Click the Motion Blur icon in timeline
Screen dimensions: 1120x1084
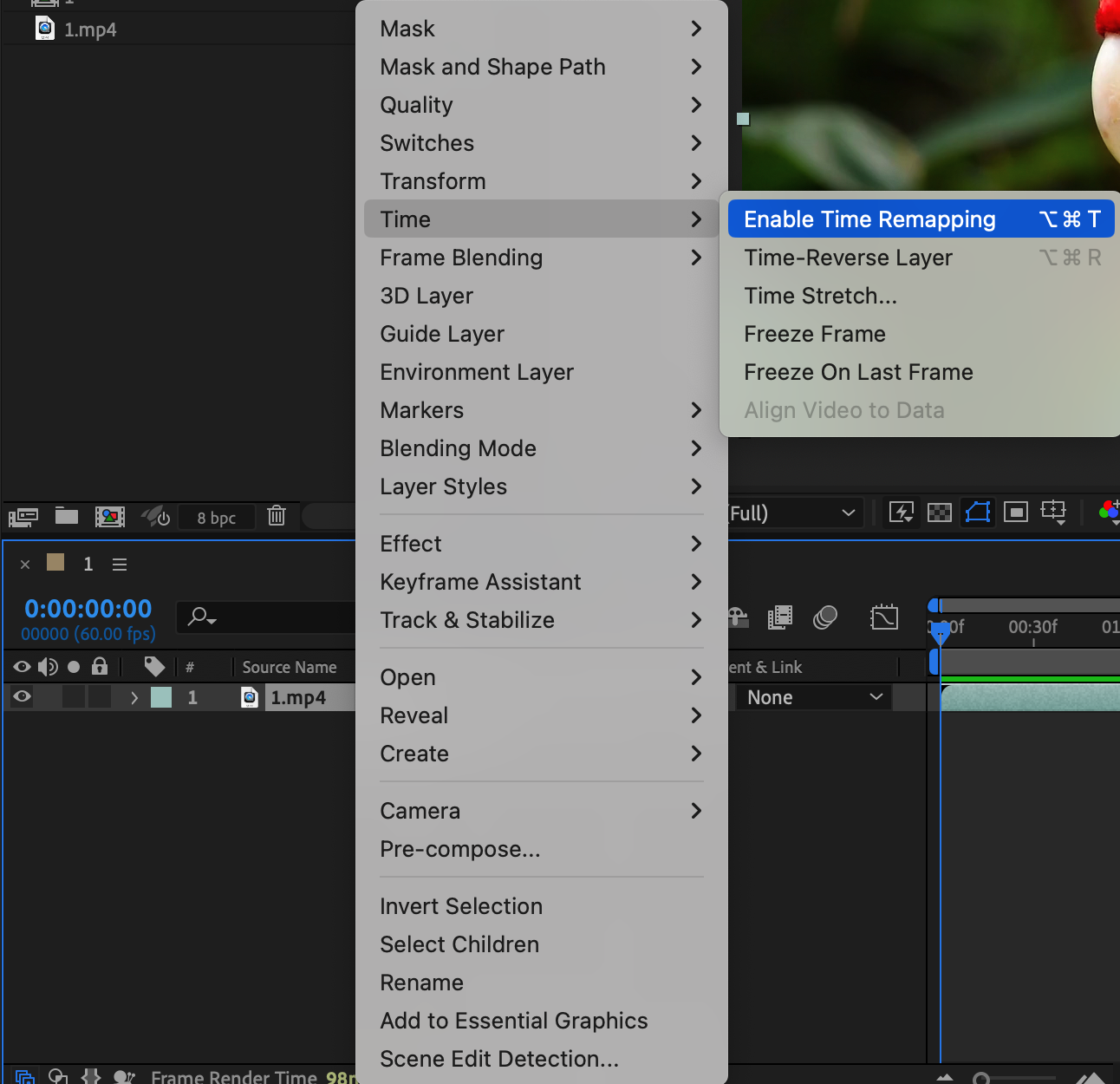825,617
